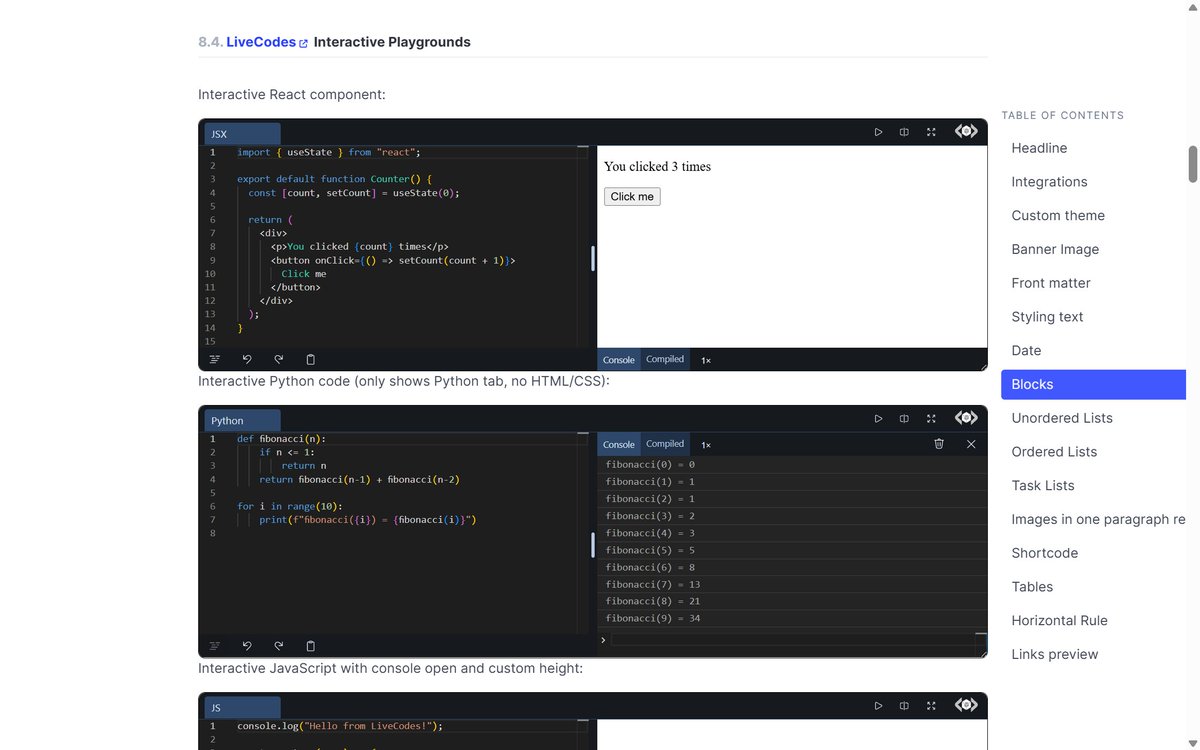Viewport: 1200px width, 750px height.
Task: Enter fullscreen in the JS playground
Action: pyautogui.click(x=931, y=706)
